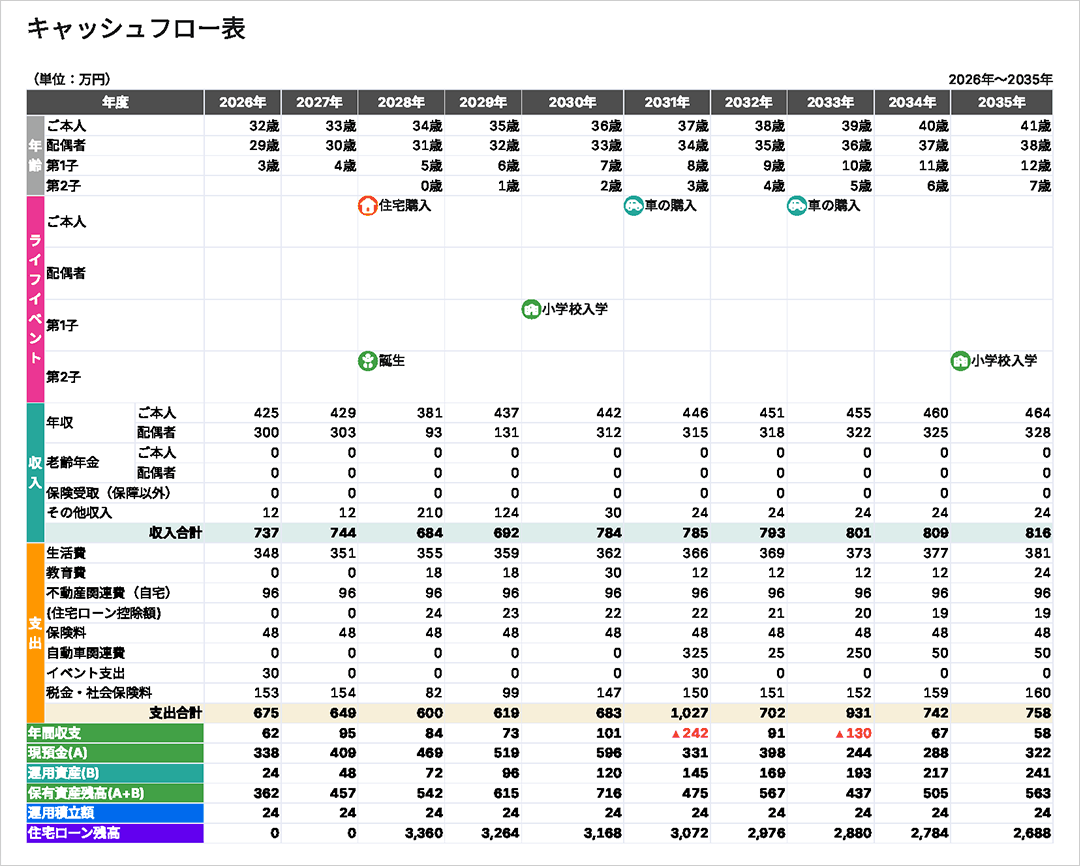Click the その他収入 row label
The width and height of the screenshot is (1080, 866).
coord(79,513)
